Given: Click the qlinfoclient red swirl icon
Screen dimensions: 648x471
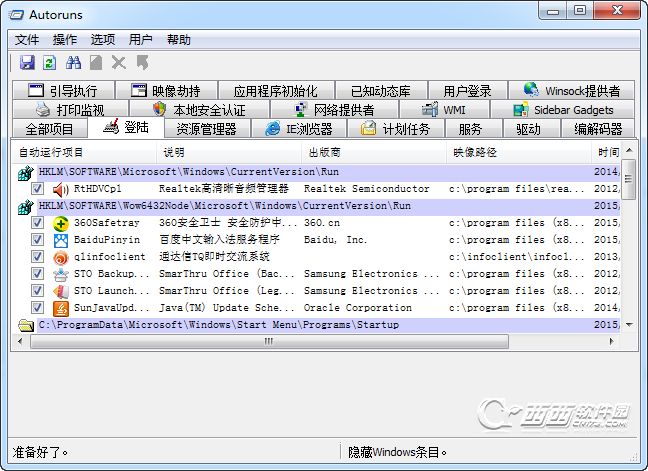Looking at the screenshot, I should click(61, 257).
